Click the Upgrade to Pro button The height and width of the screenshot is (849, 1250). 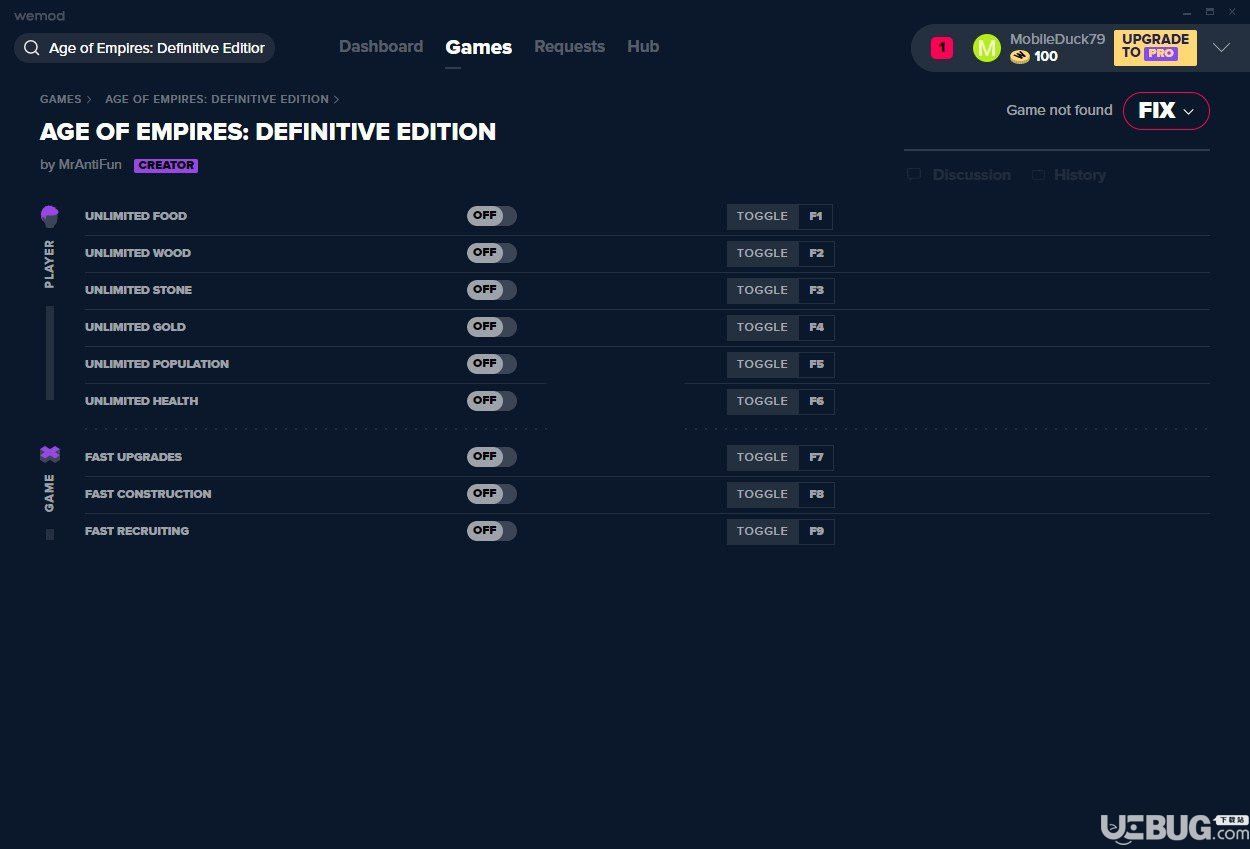1155,47
